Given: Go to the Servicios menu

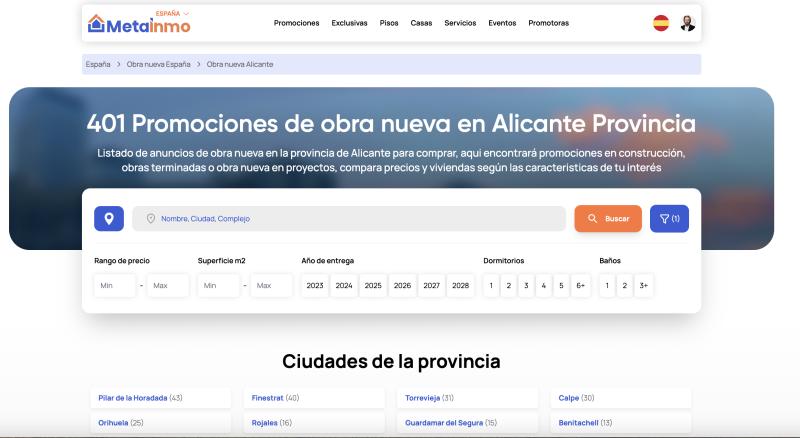Looking at the screenshot, I should click(460, 23).
